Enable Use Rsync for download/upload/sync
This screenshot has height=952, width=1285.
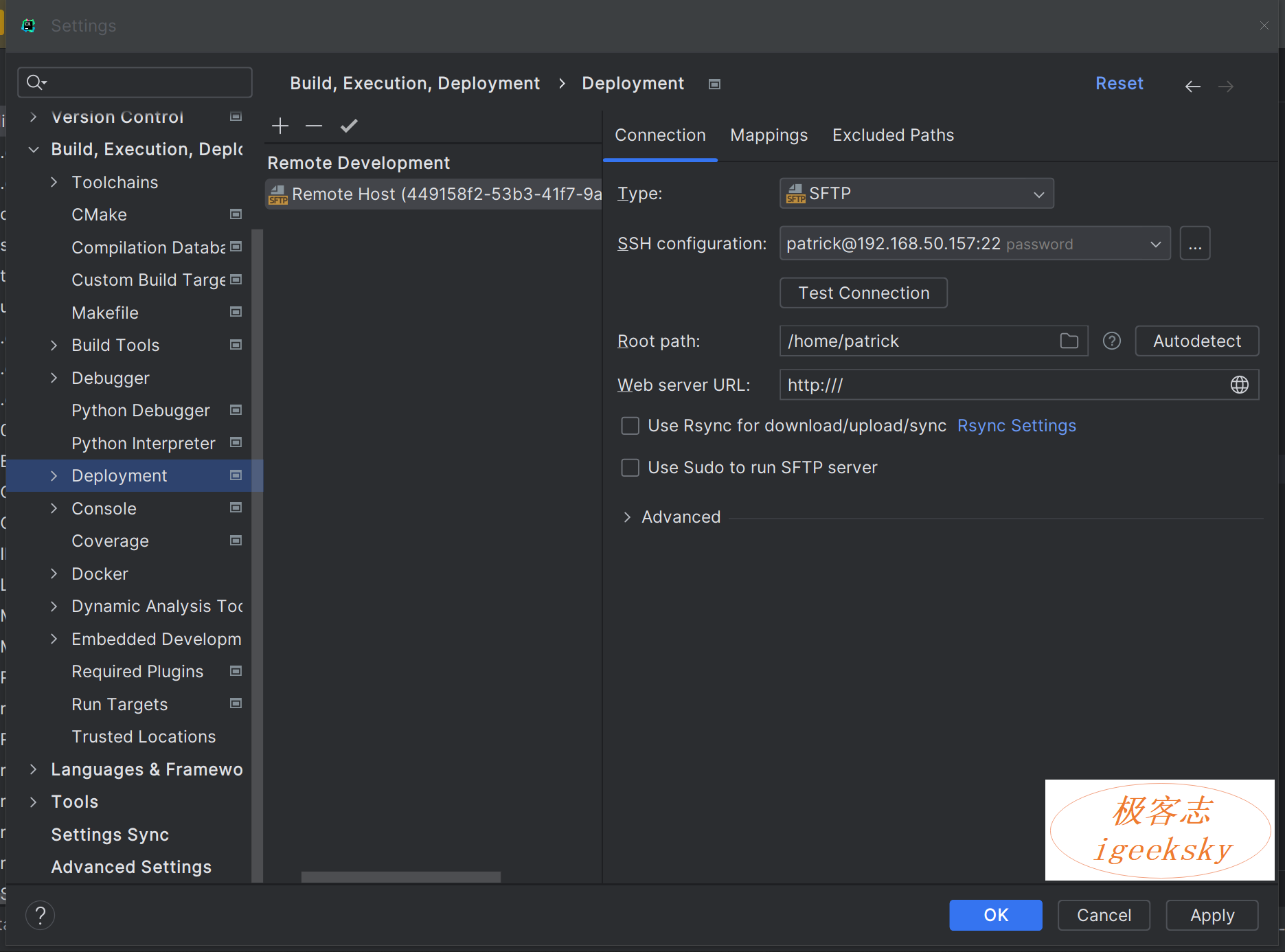[630, 426]
